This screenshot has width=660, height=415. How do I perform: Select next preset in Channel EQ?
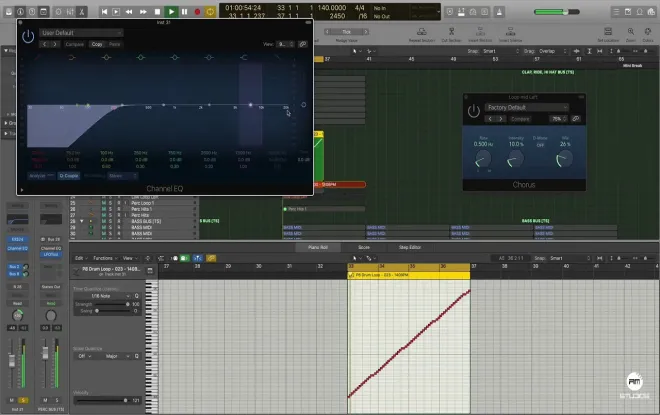click(x=55, y=44)
